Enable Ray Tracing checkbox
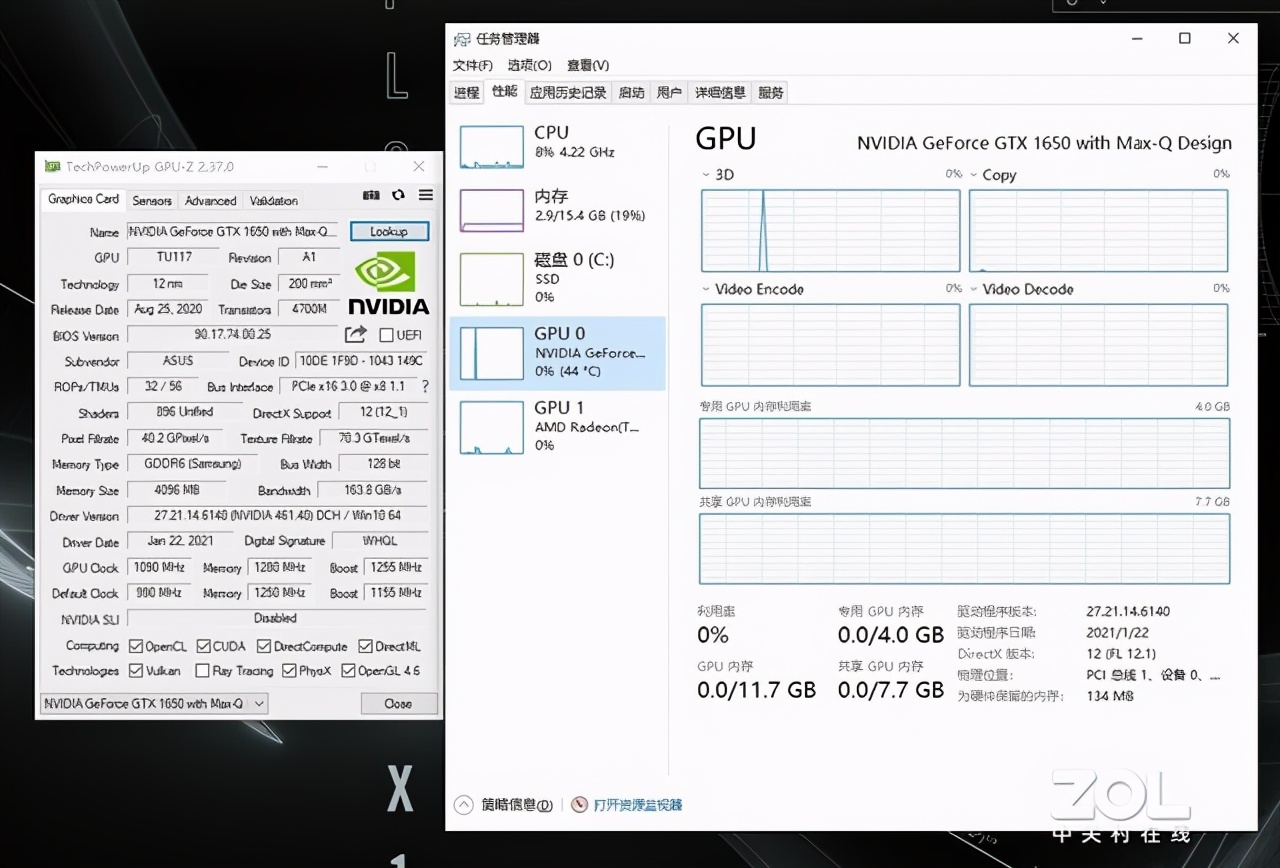Screen dimensions: 1280x868 (202, 671)
